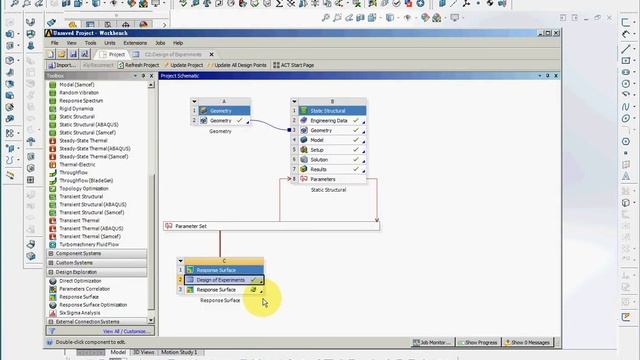This screenshot has height=360, width=640.
Task: Select the Geometry cell in system A
Action: pos(224,121)
